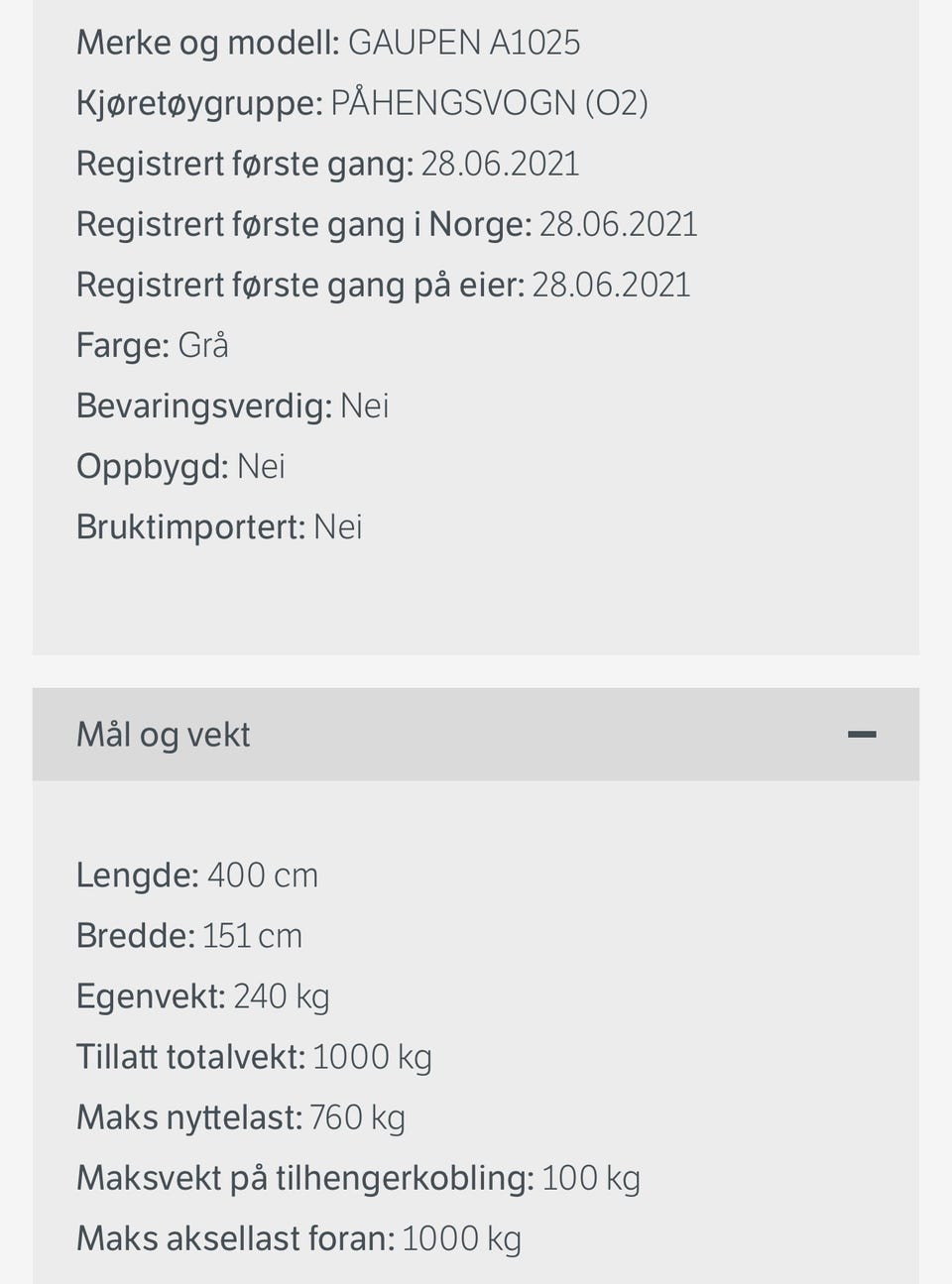Click Maks aksellast foran 1000 kg row

[298, 1238]
